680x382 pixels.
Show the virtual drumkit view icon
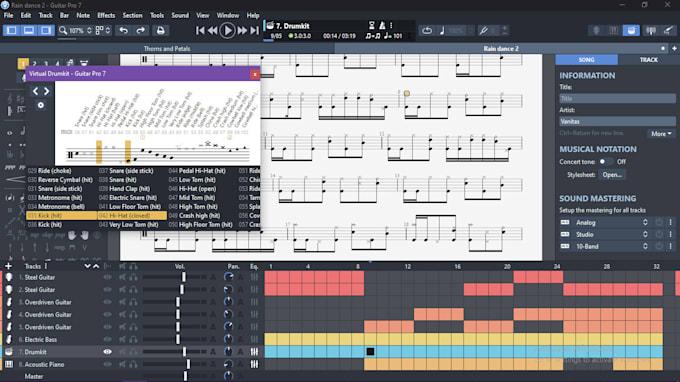pos(631,30)
